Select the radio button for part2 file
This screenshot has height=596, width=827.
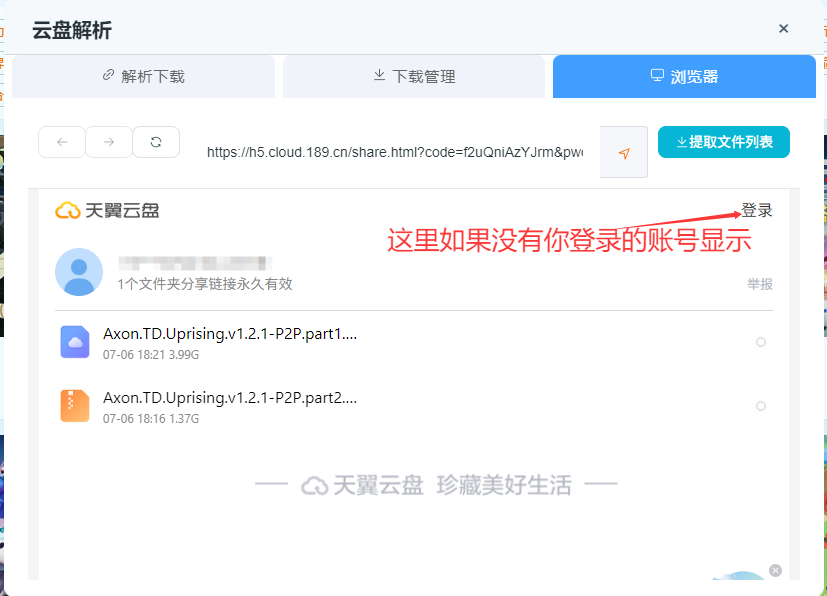click(761, 406)
